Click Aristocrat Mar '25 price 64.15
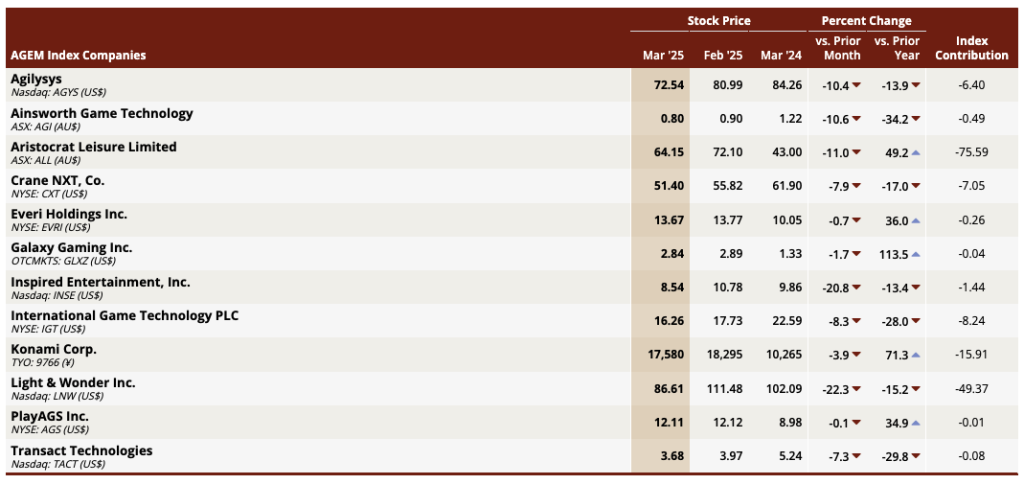Viewport: 1024px width, 484px height. click(669, 153)
